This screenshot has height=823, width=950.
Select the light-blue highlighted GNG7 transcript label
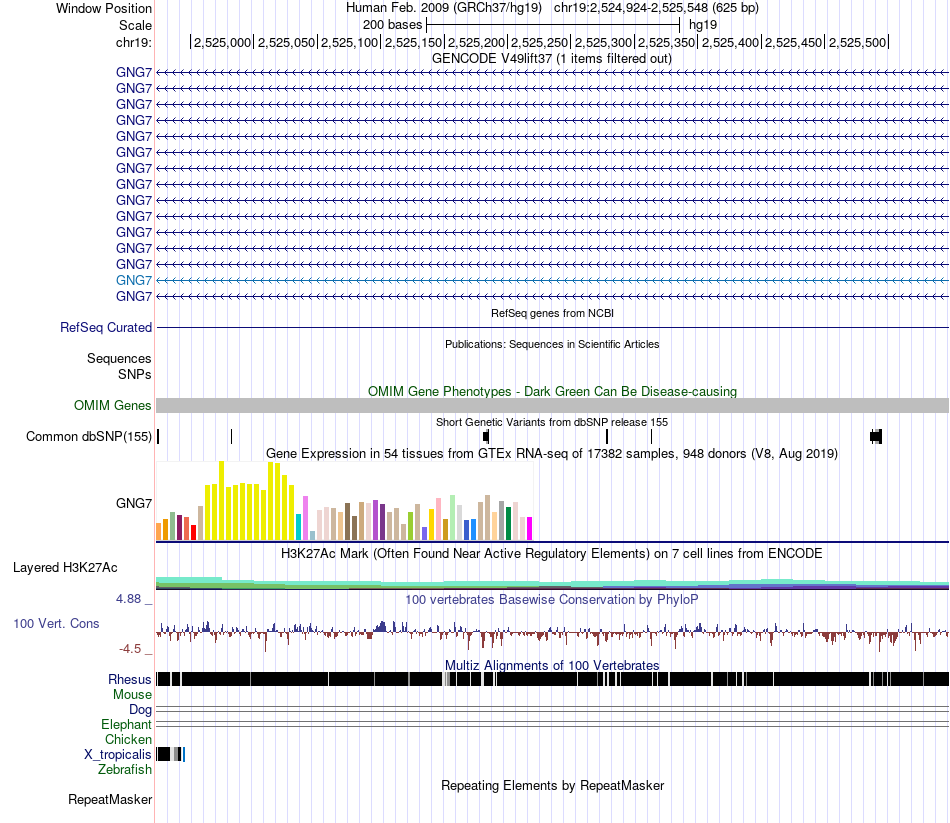(134, 281)
